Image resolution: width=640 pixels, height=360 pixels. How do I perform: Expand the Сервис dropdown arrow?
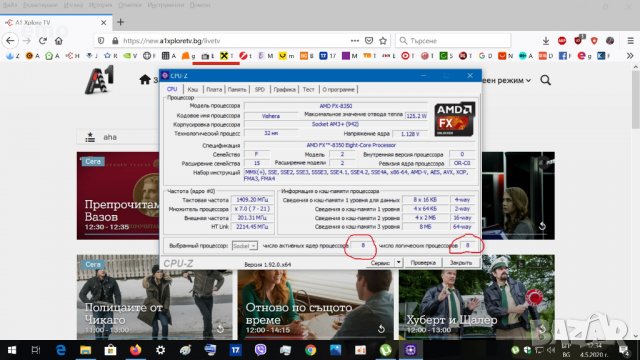(x=399, y=263)
